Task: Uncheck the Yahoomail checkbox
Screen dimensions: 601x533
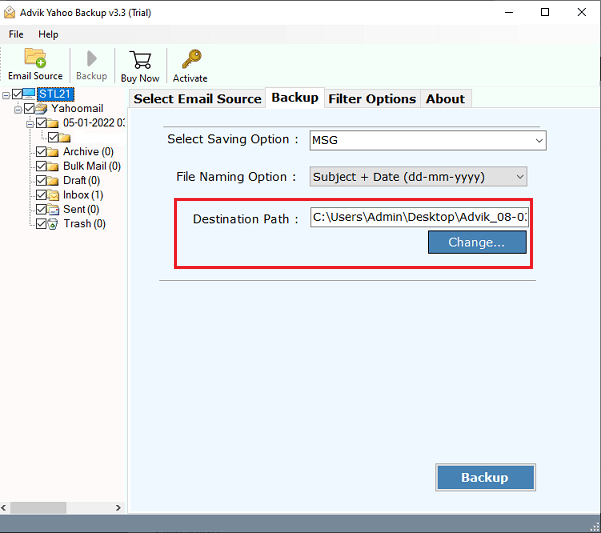Action: tap(29, 109)
